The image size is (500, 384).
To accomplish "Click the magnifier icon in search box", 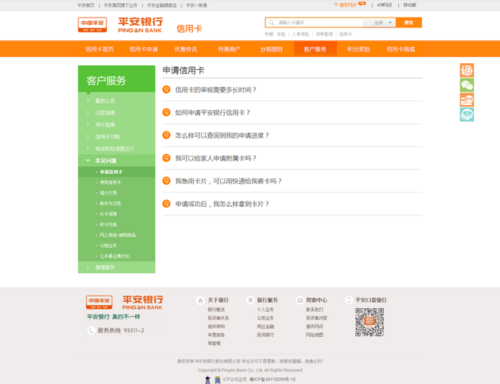I will [x=271, y=22].
